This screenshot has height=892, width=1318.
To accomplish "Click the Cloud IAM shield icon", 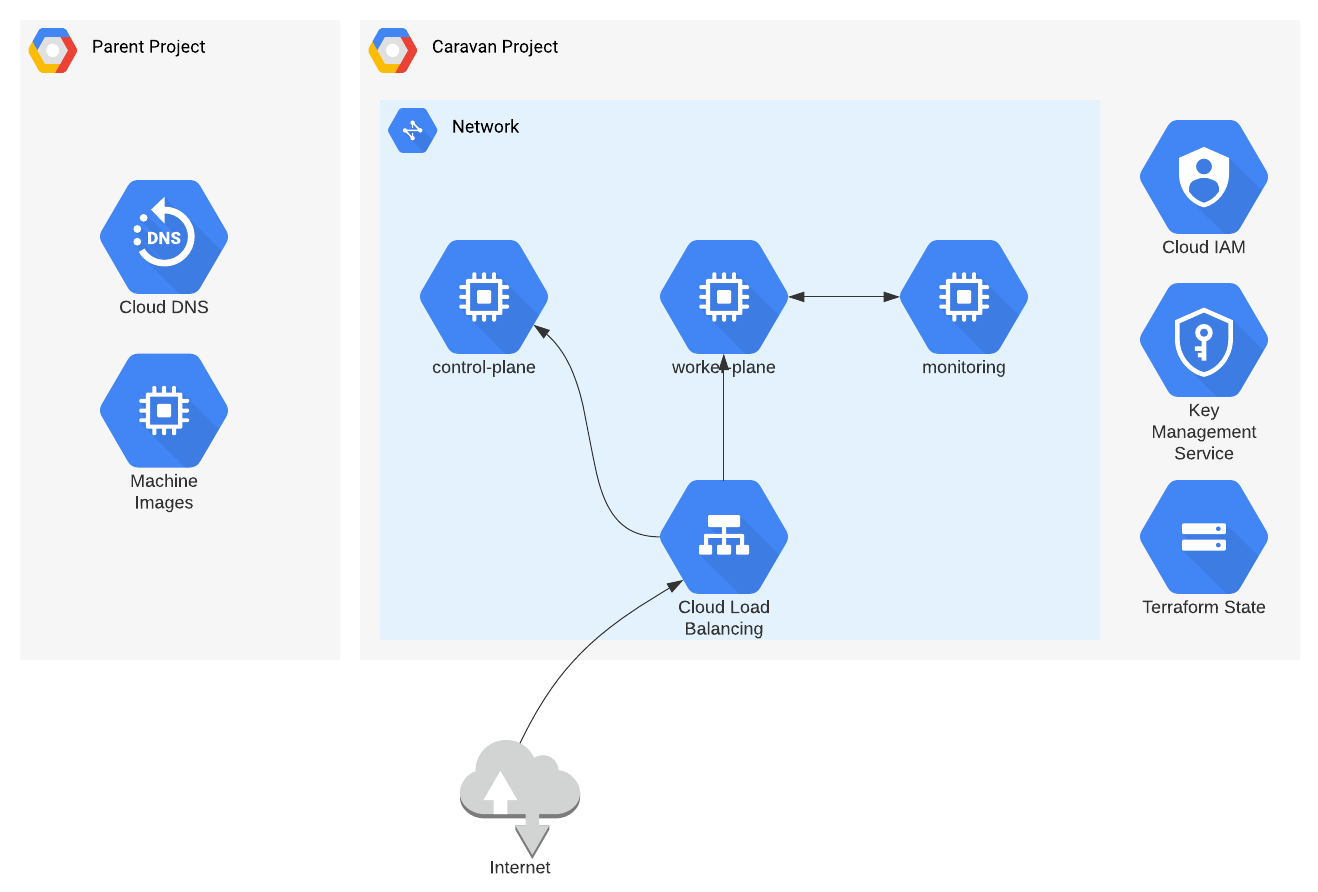I will (1204, 177).
